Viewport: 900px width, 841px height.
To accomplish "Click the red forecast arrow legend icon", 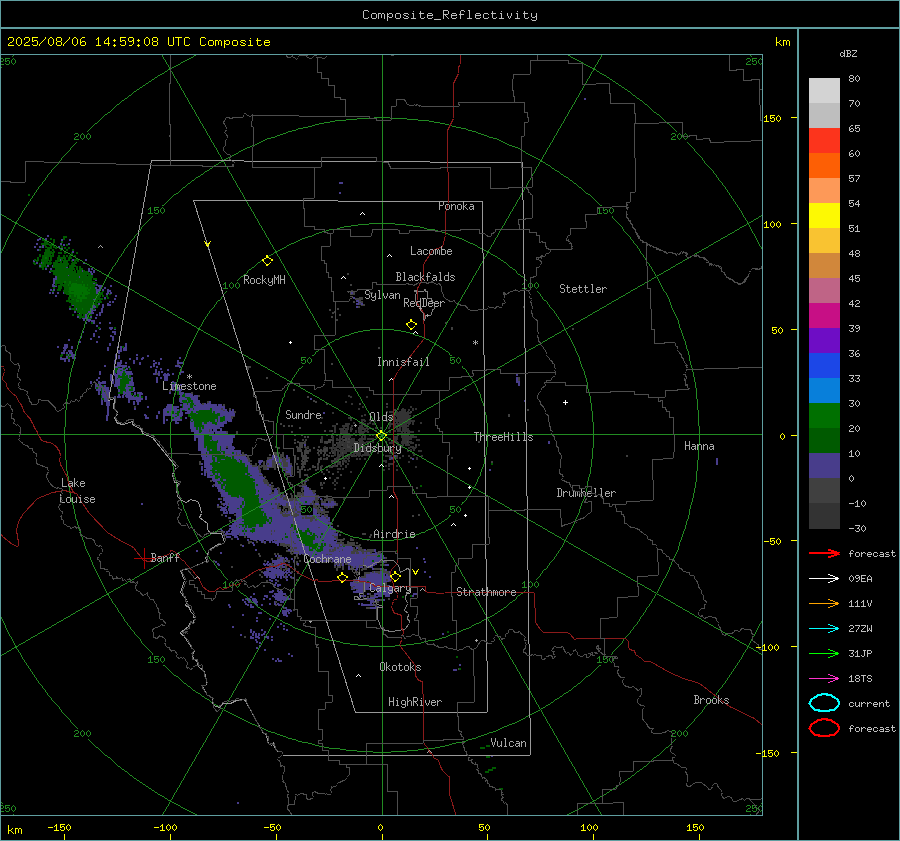I will point(824,553).
